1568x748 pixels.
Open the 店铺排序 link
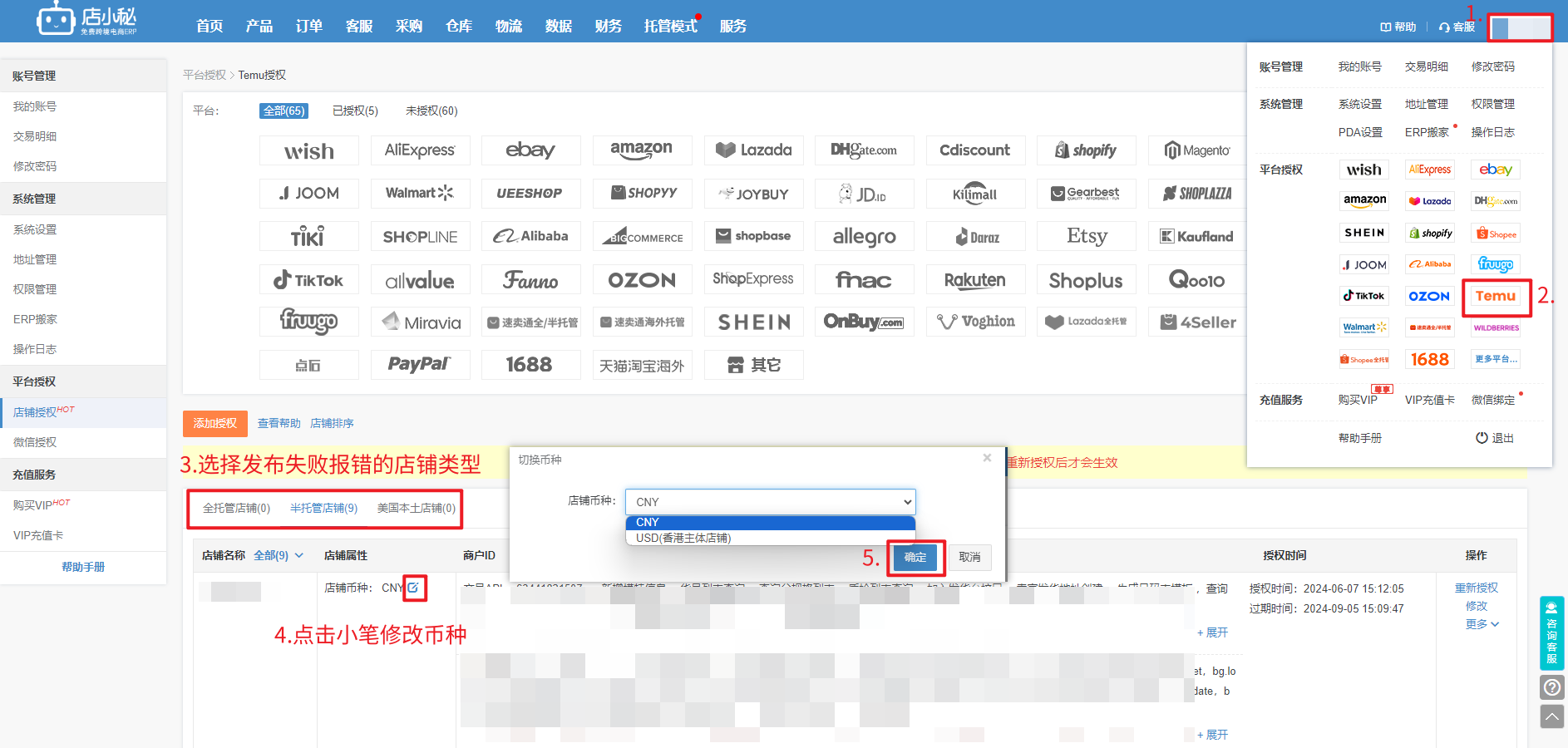[x=332, y=423]
